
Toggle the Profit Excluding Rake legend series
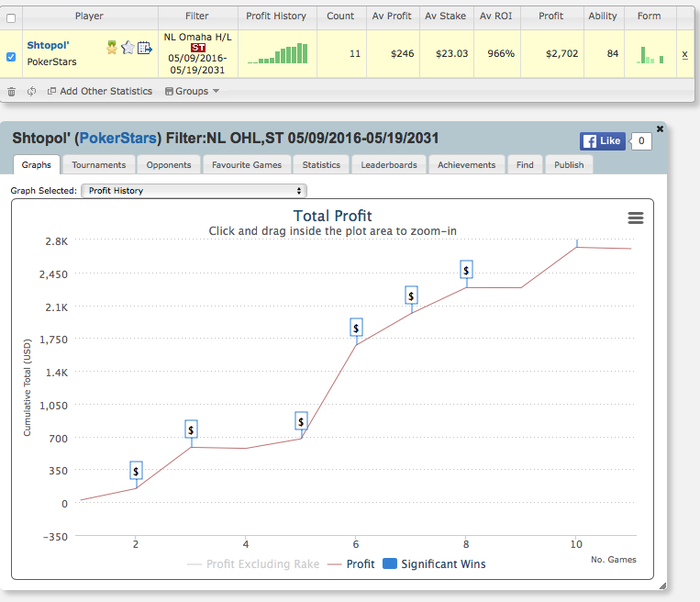click(253, 564)
